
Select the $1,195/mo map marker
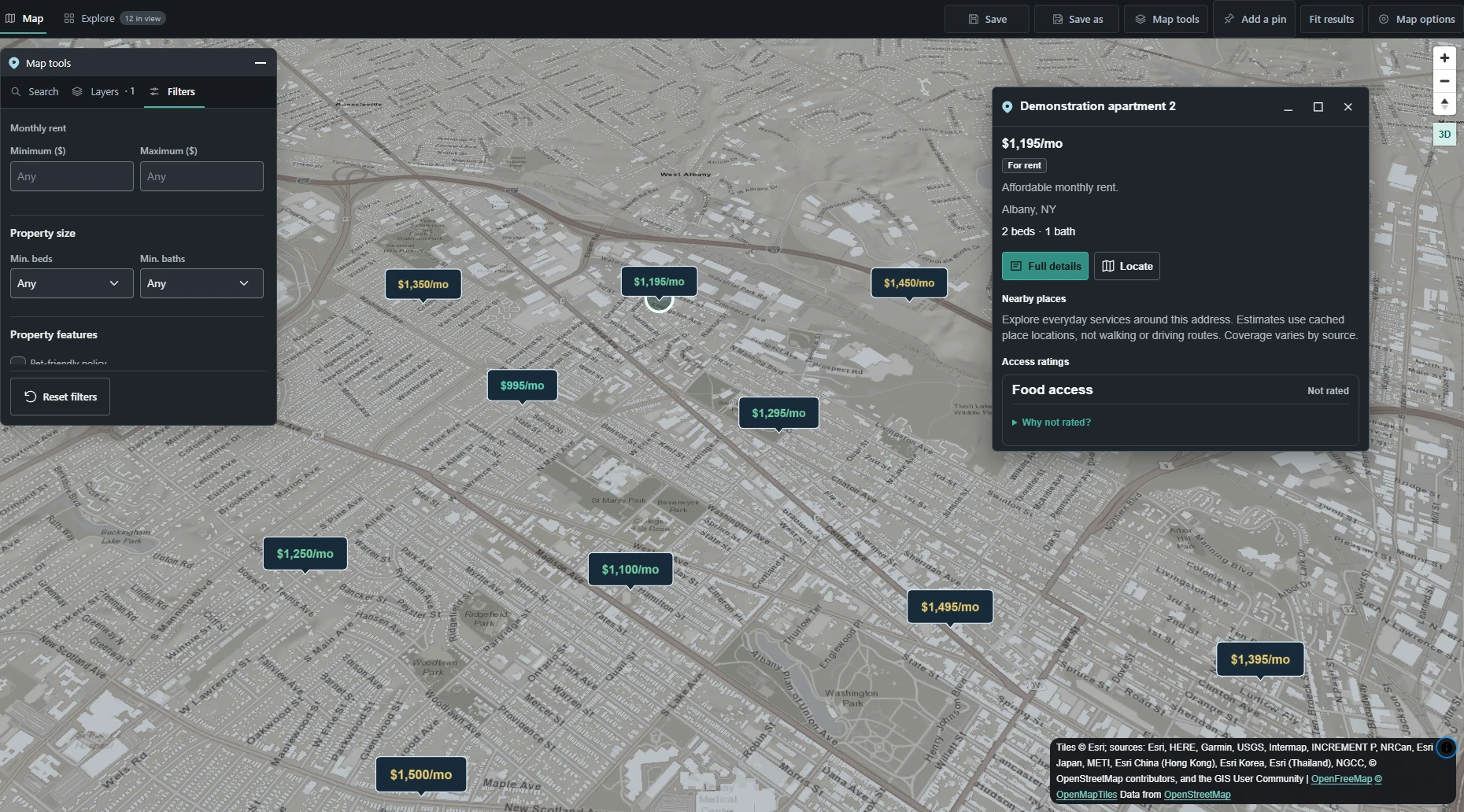[x=659, y=282]
